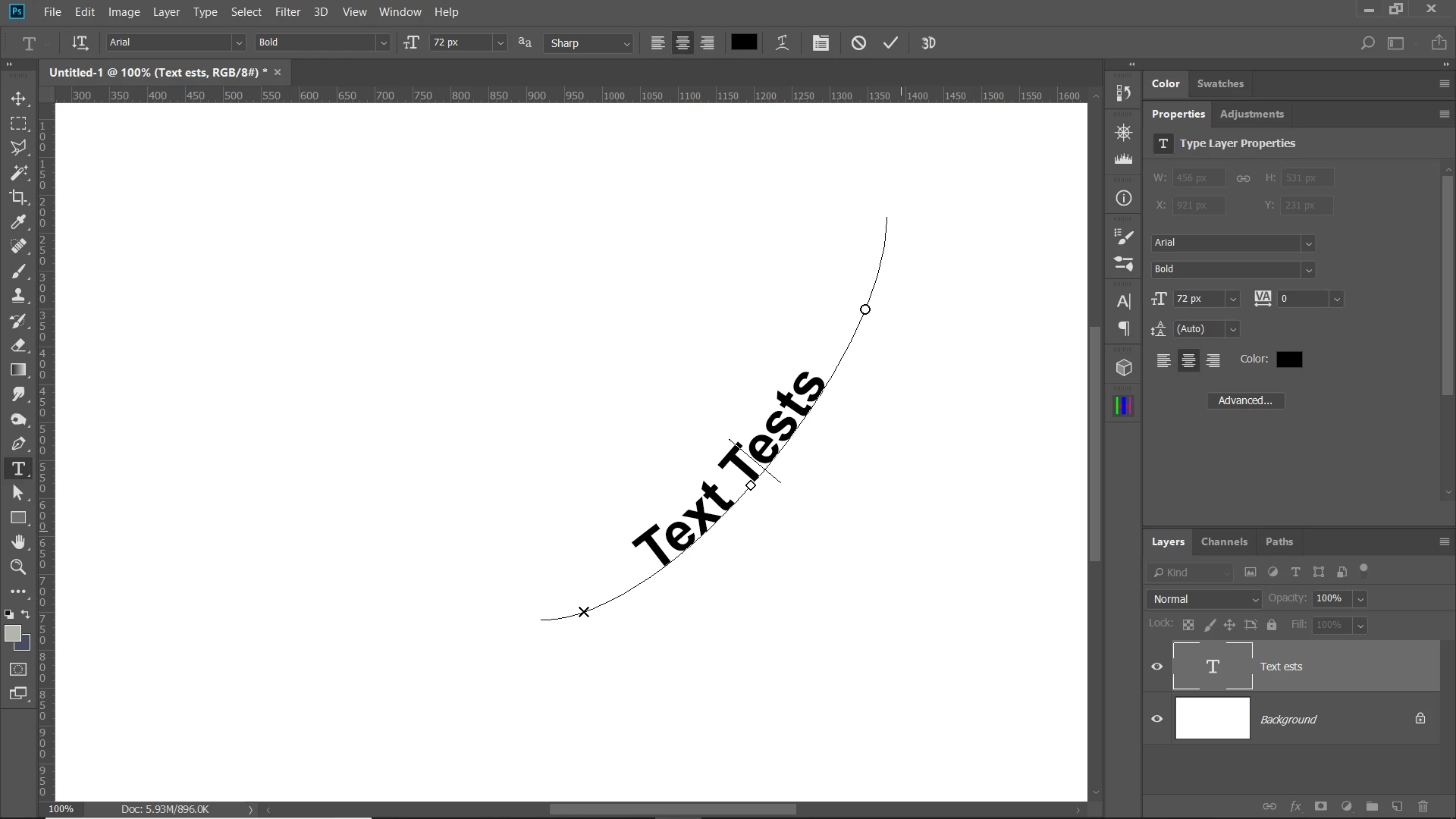Toggle Character and Paragraph panels icon
This screenshot has height=819, width=1456.
pos(821,43)
